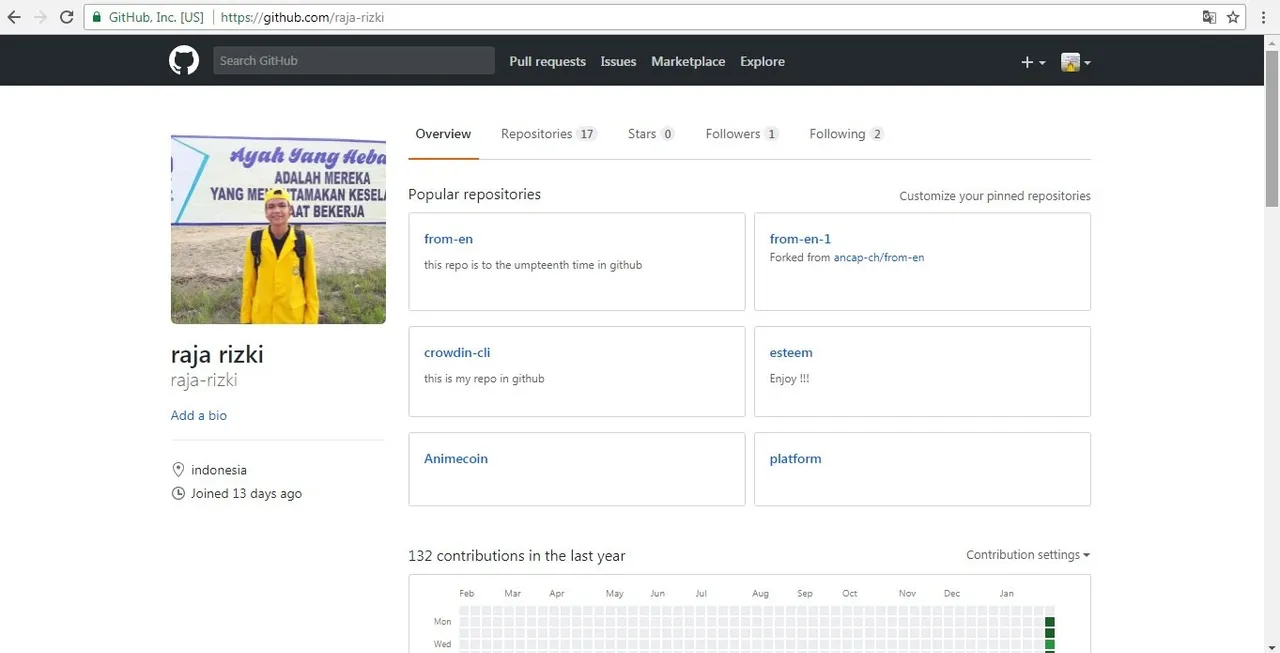Image resolution: width=1280 pixels, height=653 pixels.
Task: Click the secure padlock icon
Action: (96, 17)
